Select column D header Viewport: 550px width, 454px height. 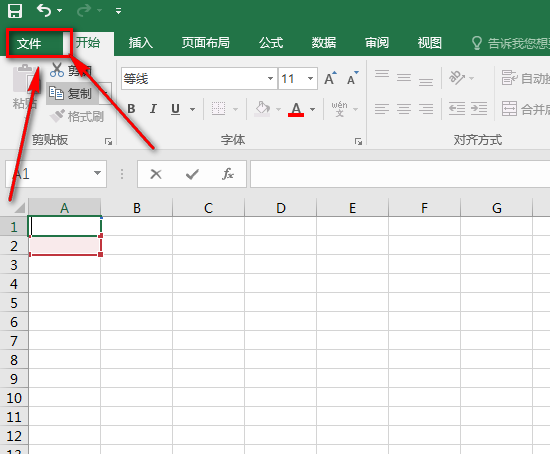pos(281,208)
